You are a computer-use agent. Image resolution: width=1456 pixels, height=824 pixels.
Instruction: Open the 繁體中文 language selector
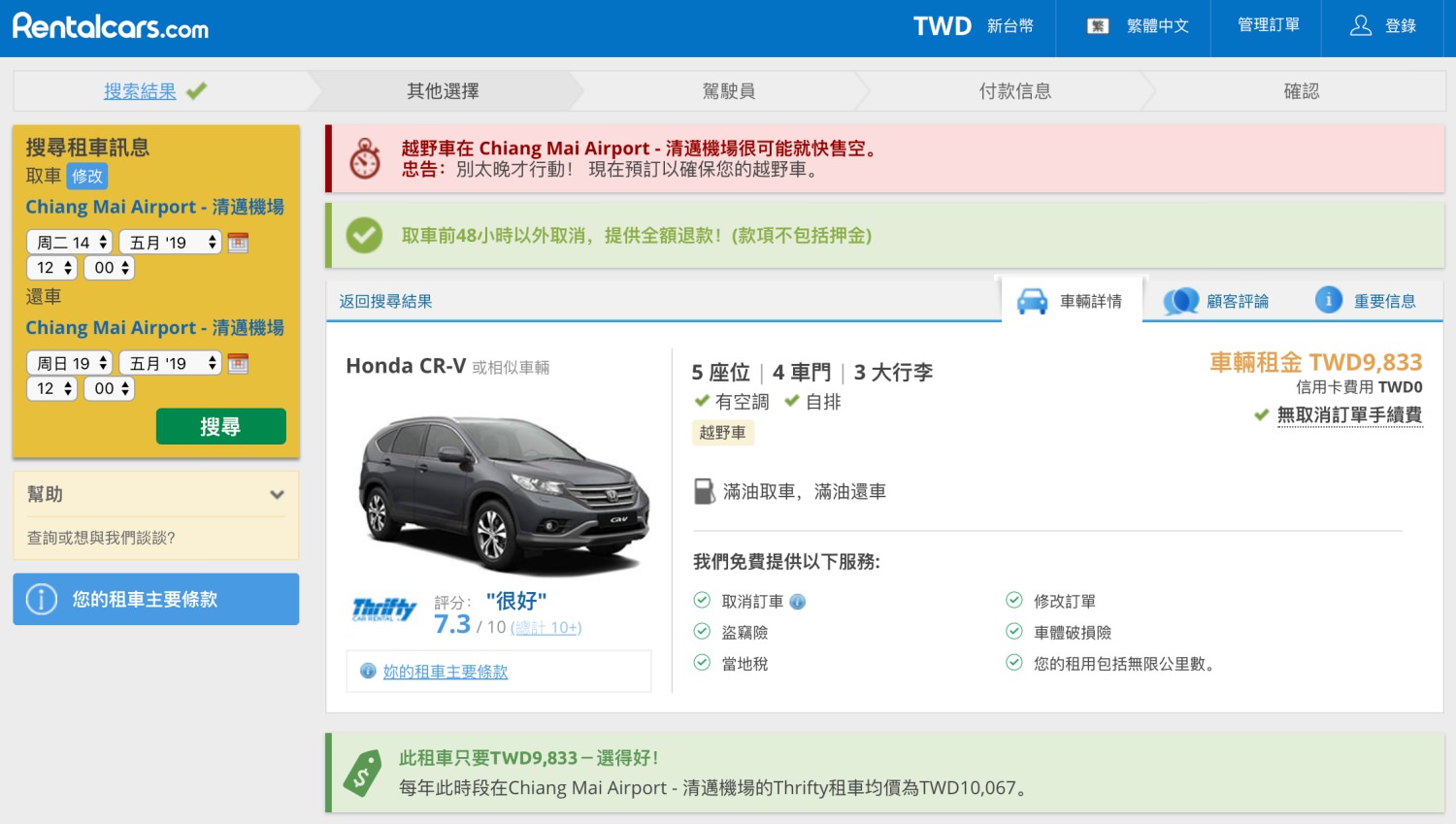coord(1137,26)
